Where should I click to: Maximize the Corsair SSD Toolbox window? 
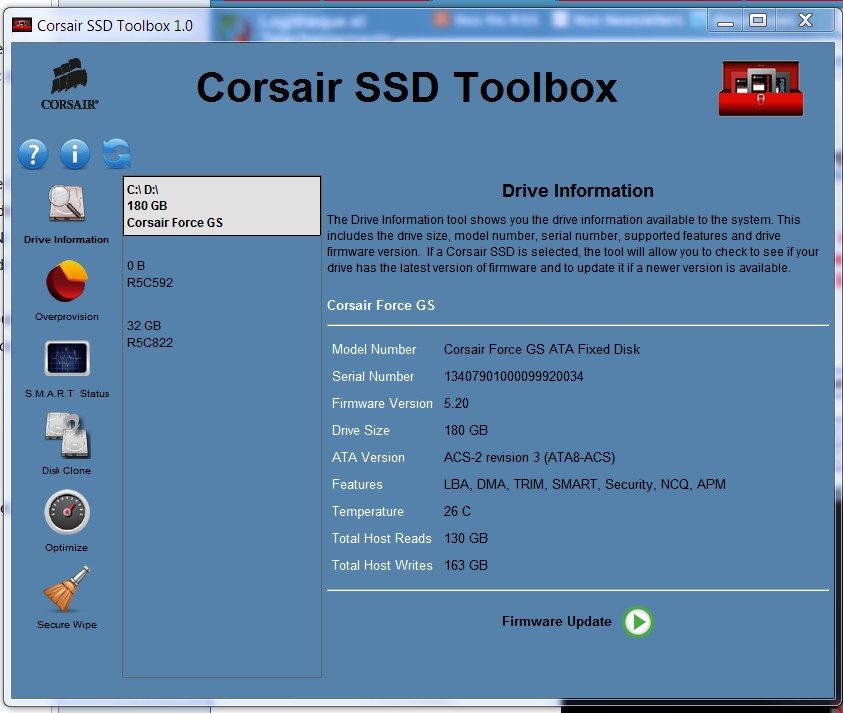pos(758,21)
